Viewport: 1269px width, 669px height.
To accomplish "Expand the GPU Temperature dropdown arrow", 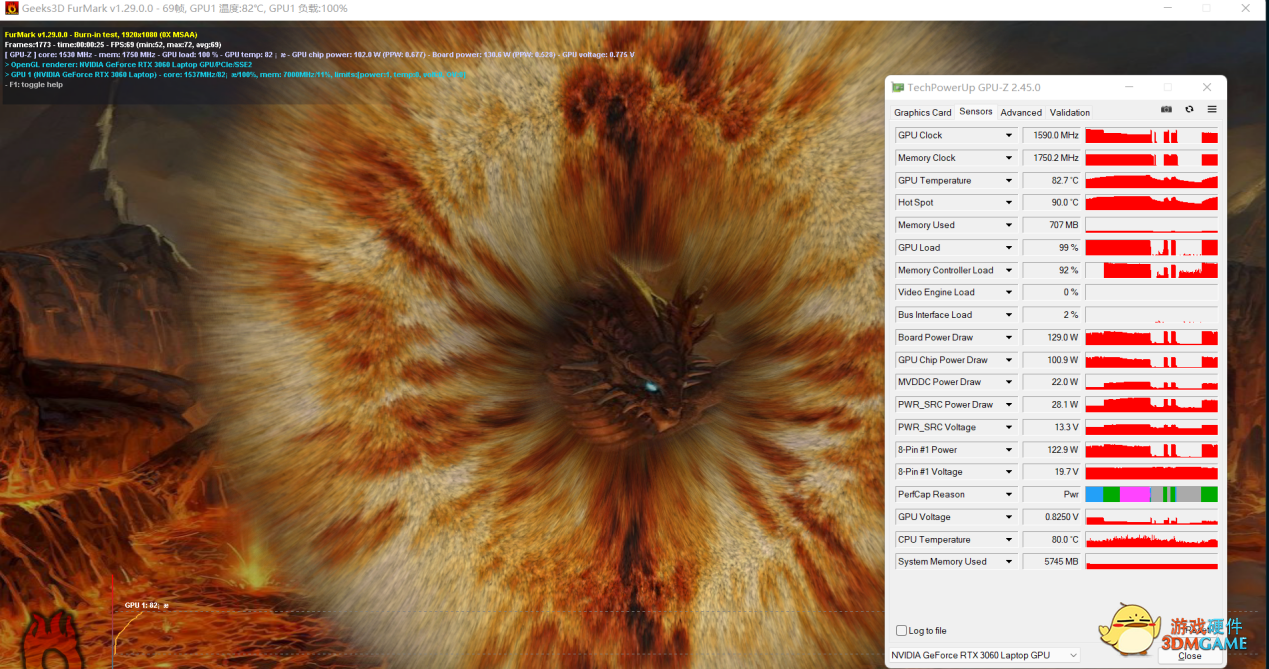I will pyautogui.click(x=1009, y=181).
